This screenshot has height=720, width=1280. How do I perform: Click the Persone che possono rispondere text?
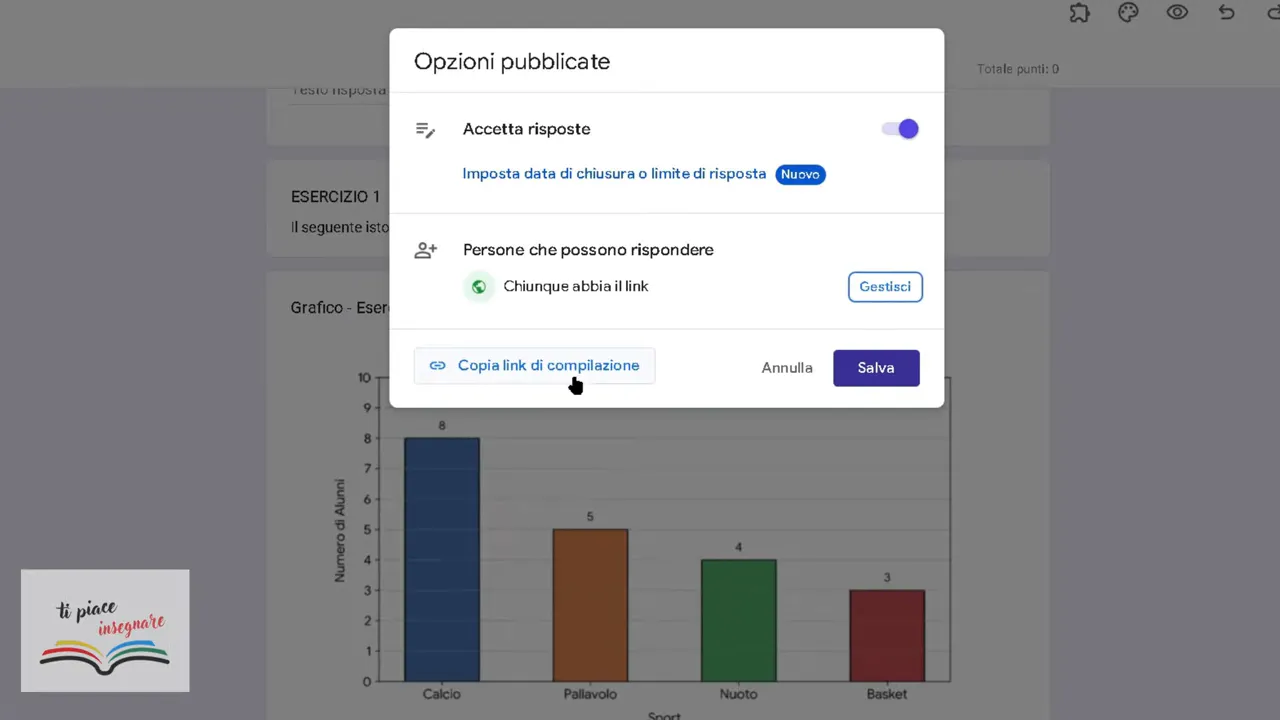tap(588, 250)
